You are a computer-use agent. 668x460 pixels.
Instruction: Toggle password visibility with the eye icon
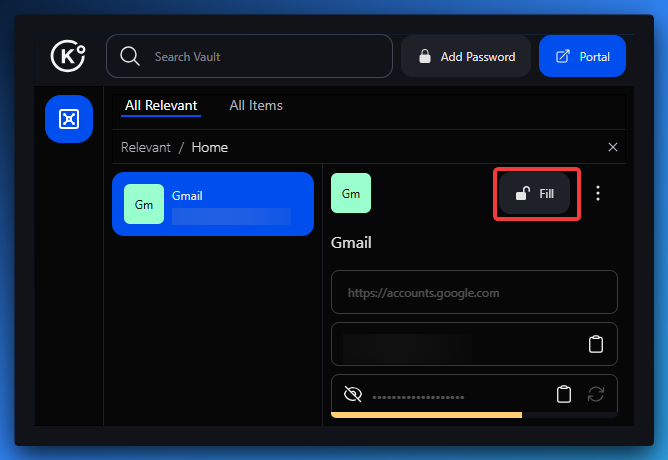(x=352, y=395)
